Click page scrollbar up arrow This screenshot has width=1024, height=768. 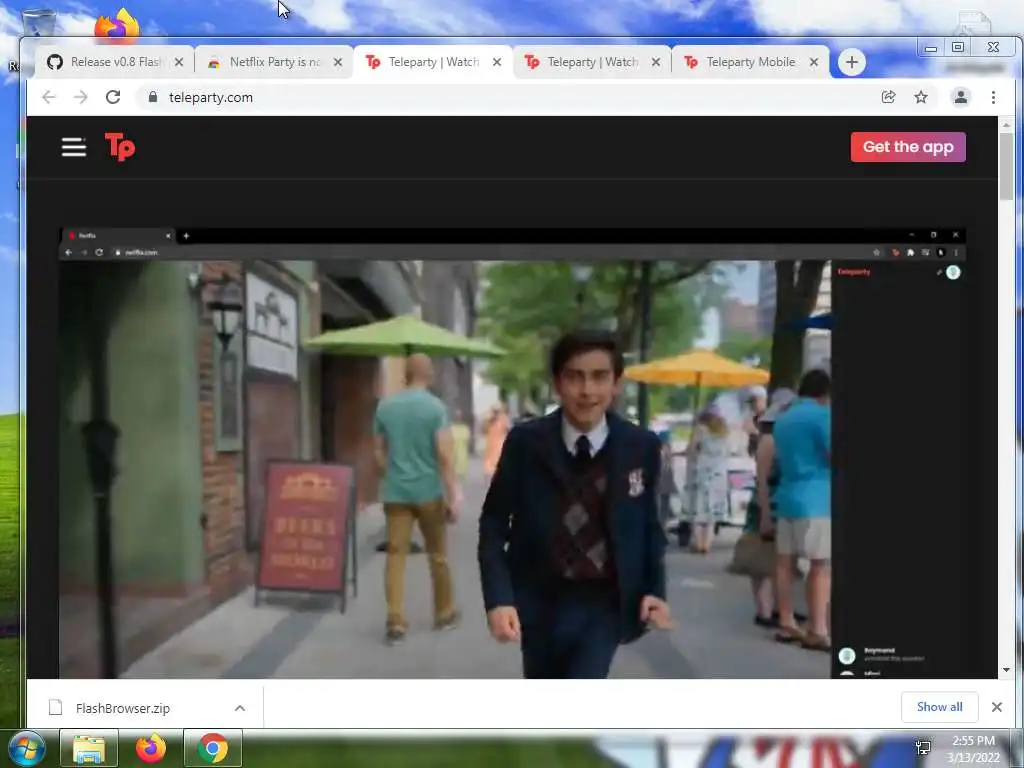coord(1006,124)
